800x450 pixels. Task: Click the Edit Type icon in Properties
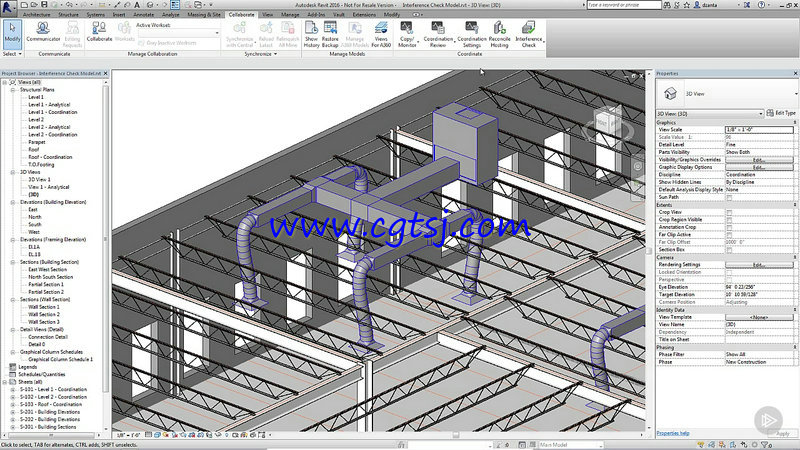tap(770, 113)
